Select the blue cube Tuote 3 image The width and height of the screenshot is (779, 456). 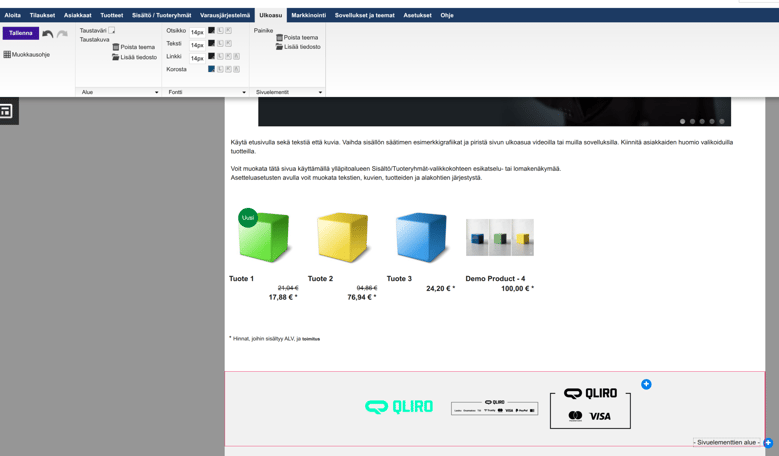[420, 237]
